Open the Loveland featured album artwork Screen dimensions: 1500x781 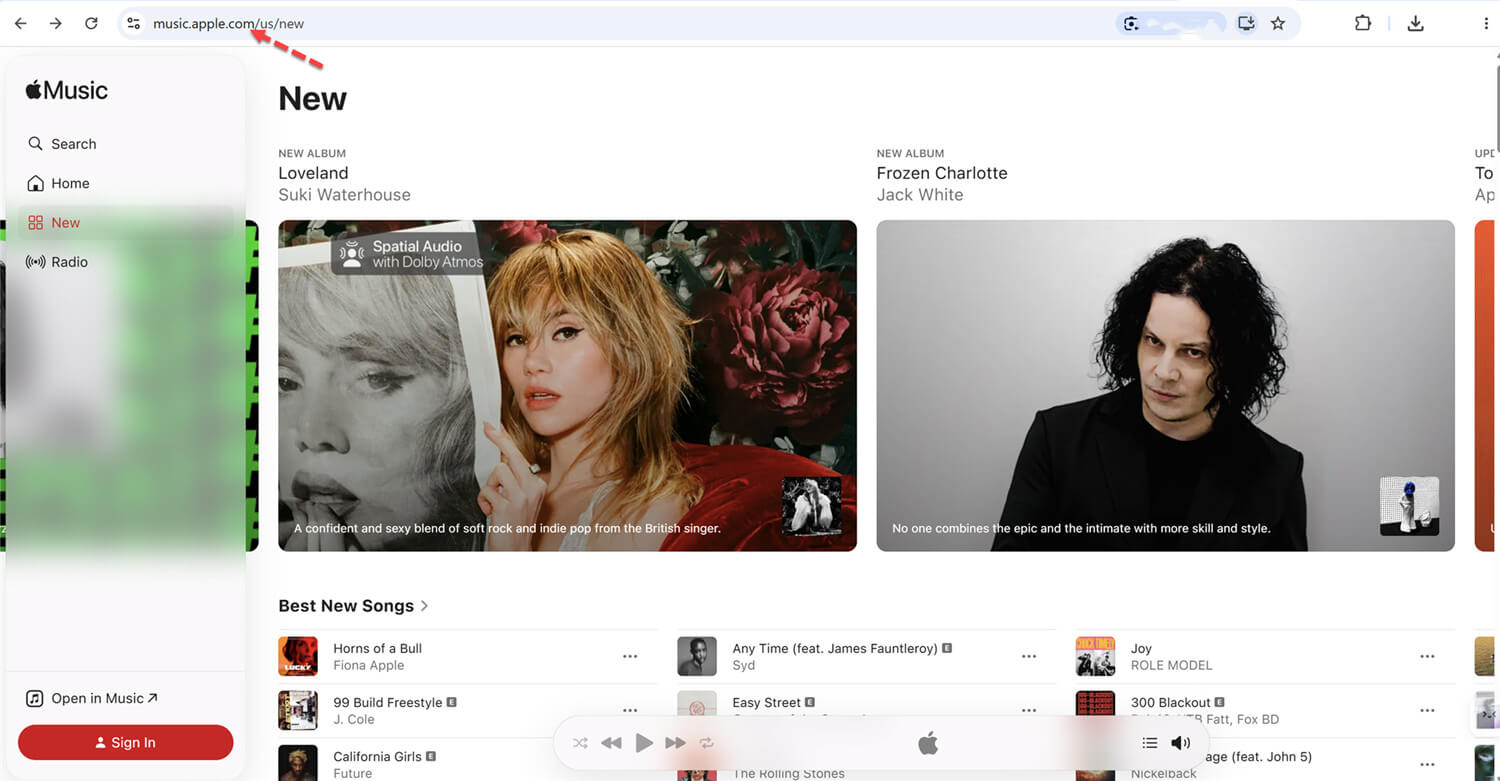pos(567,385)
